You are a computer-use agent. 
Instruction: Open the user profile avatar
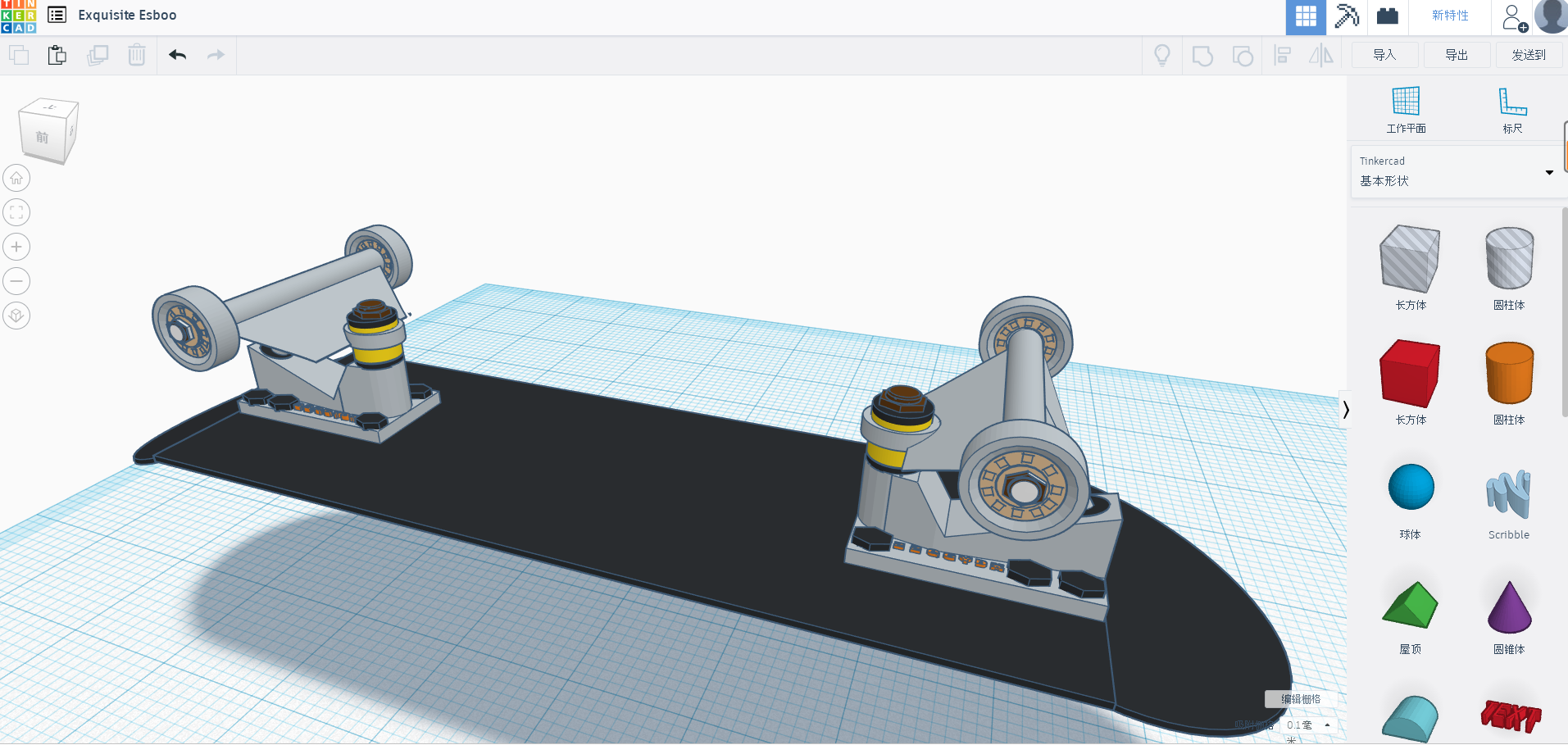point(1551,16)
